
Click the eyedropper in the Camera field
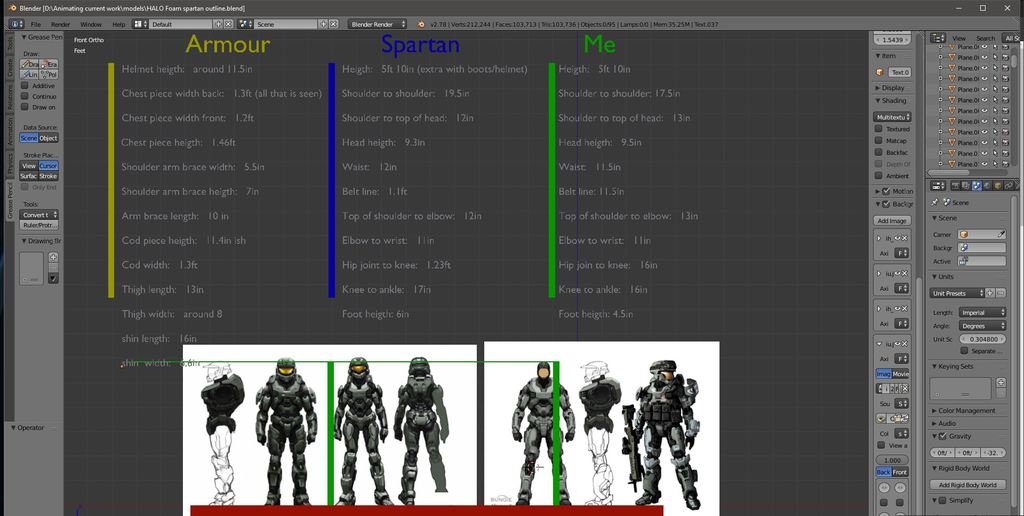coord(1000,234)
